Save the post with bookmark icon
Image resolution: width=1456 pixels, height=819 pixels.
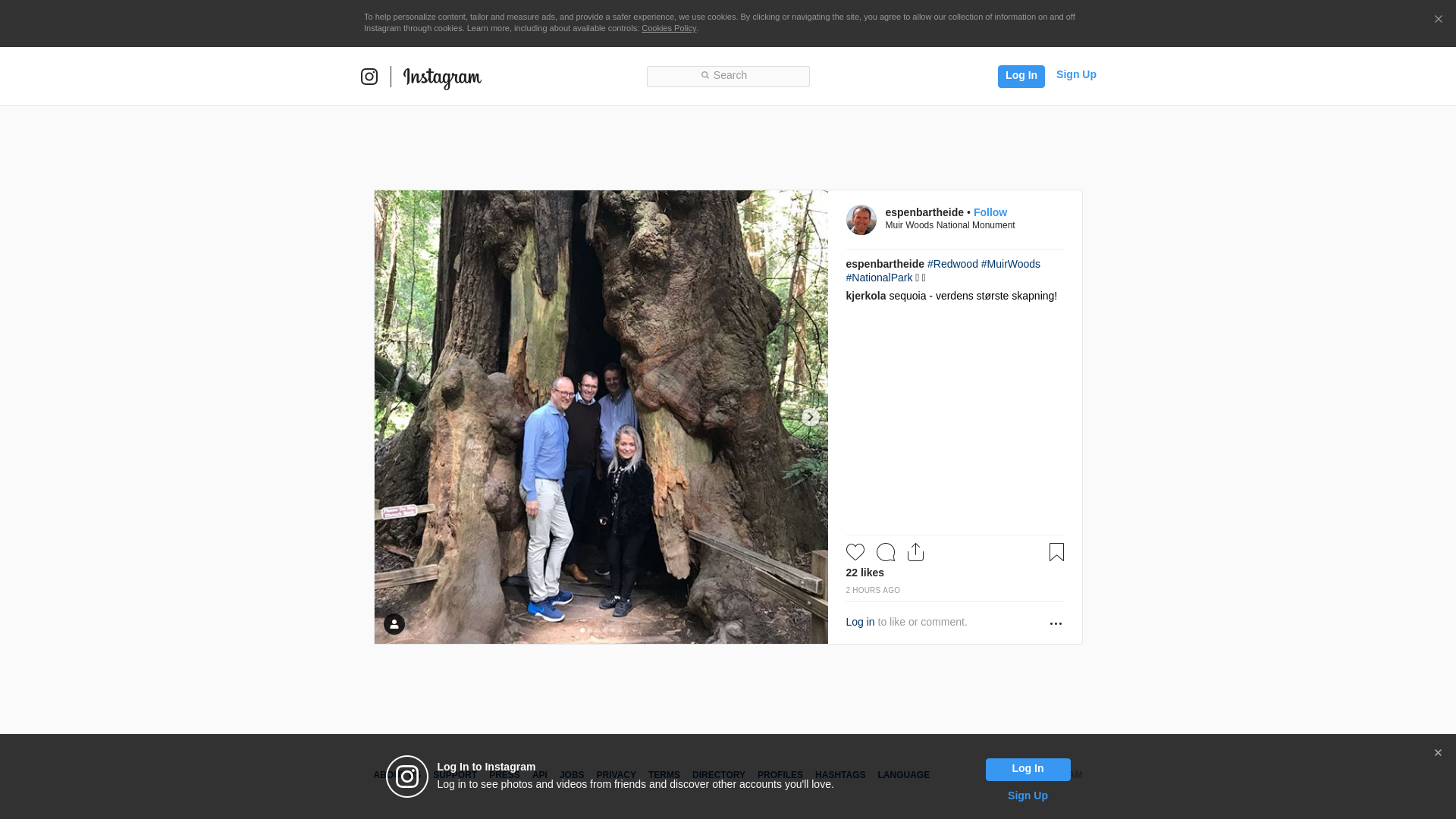coord(1056,552)
